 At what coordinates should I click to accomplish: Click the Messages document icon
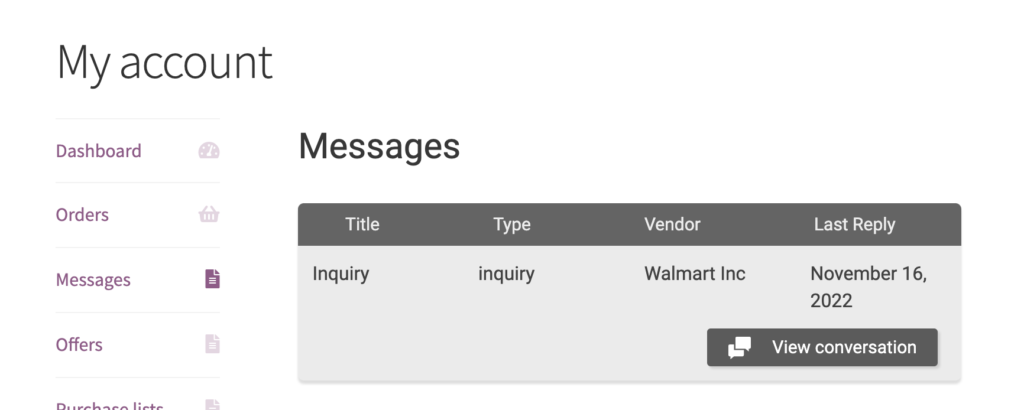click(x=212, y=279)
